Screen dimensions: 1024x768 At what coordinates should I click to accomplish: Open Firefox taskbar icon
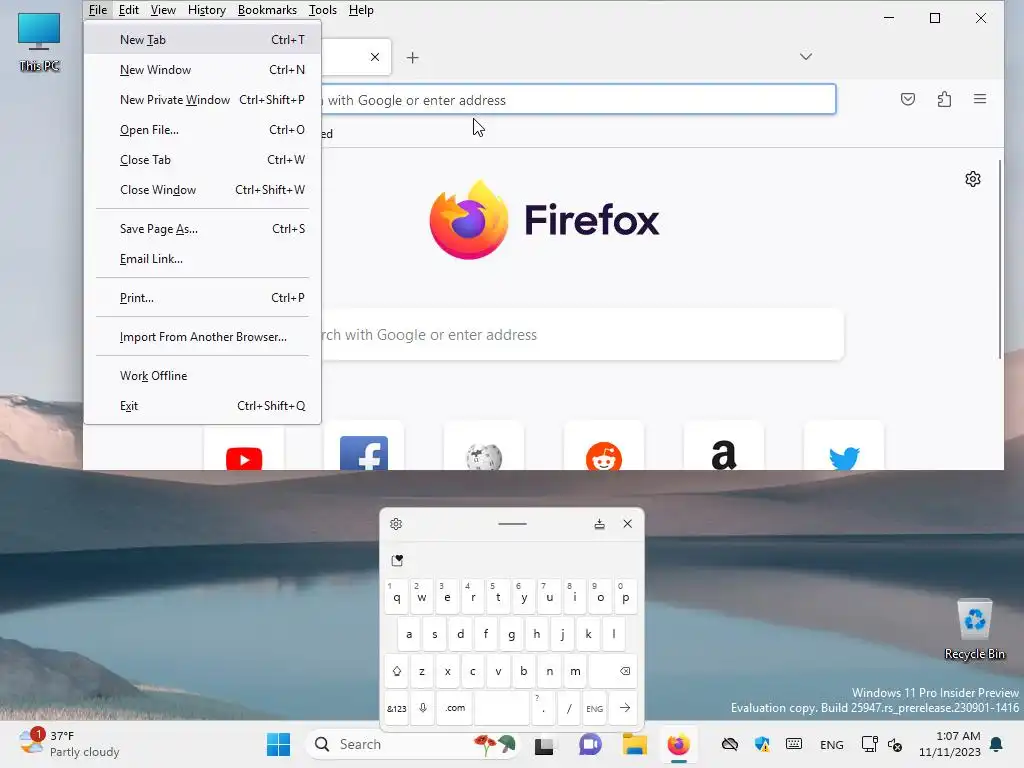click(x=679, y=744)
